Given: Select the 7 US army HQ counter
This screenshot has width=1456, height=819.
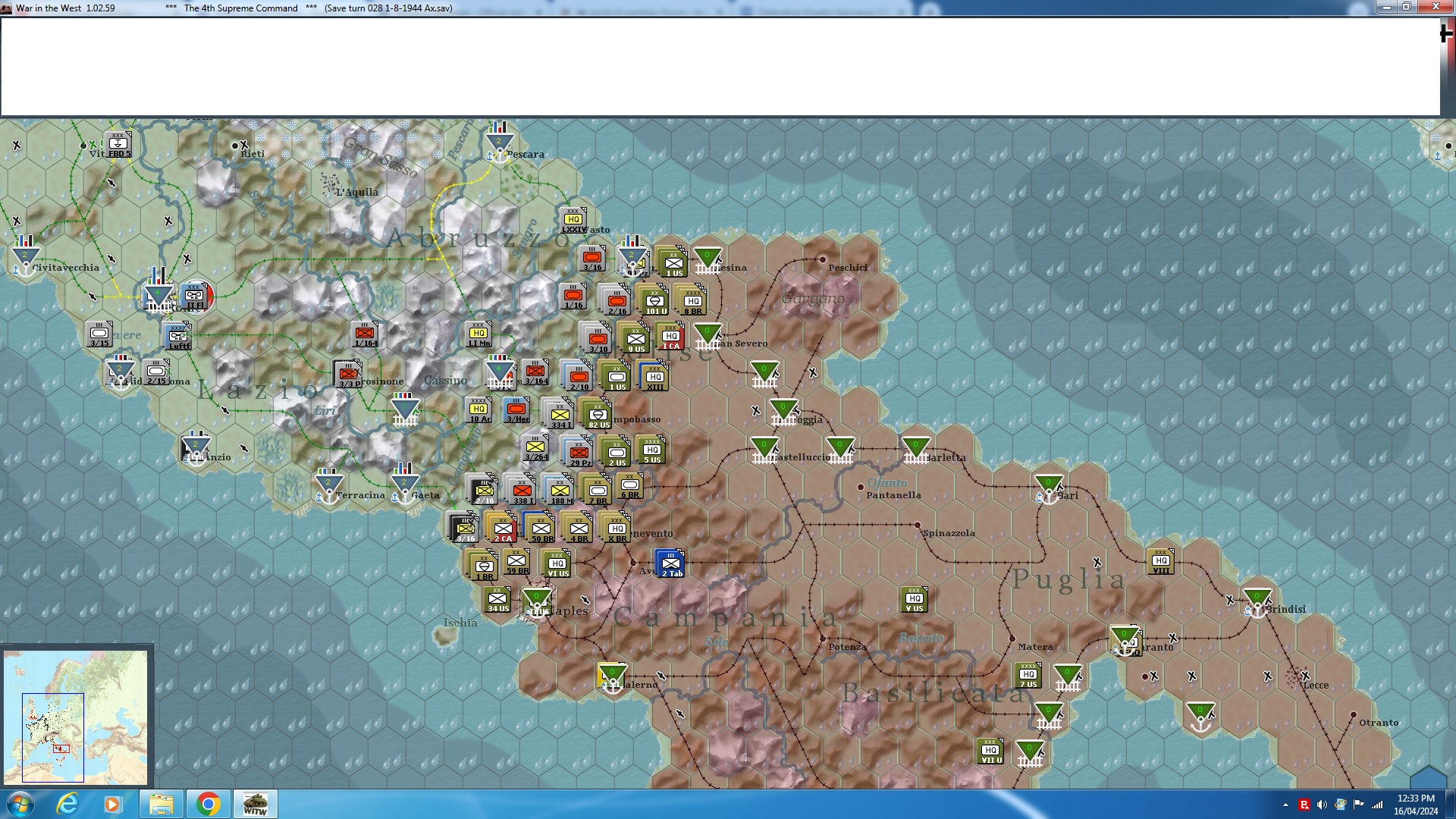Looking at the screenshot, I should tap(1028, 675).
